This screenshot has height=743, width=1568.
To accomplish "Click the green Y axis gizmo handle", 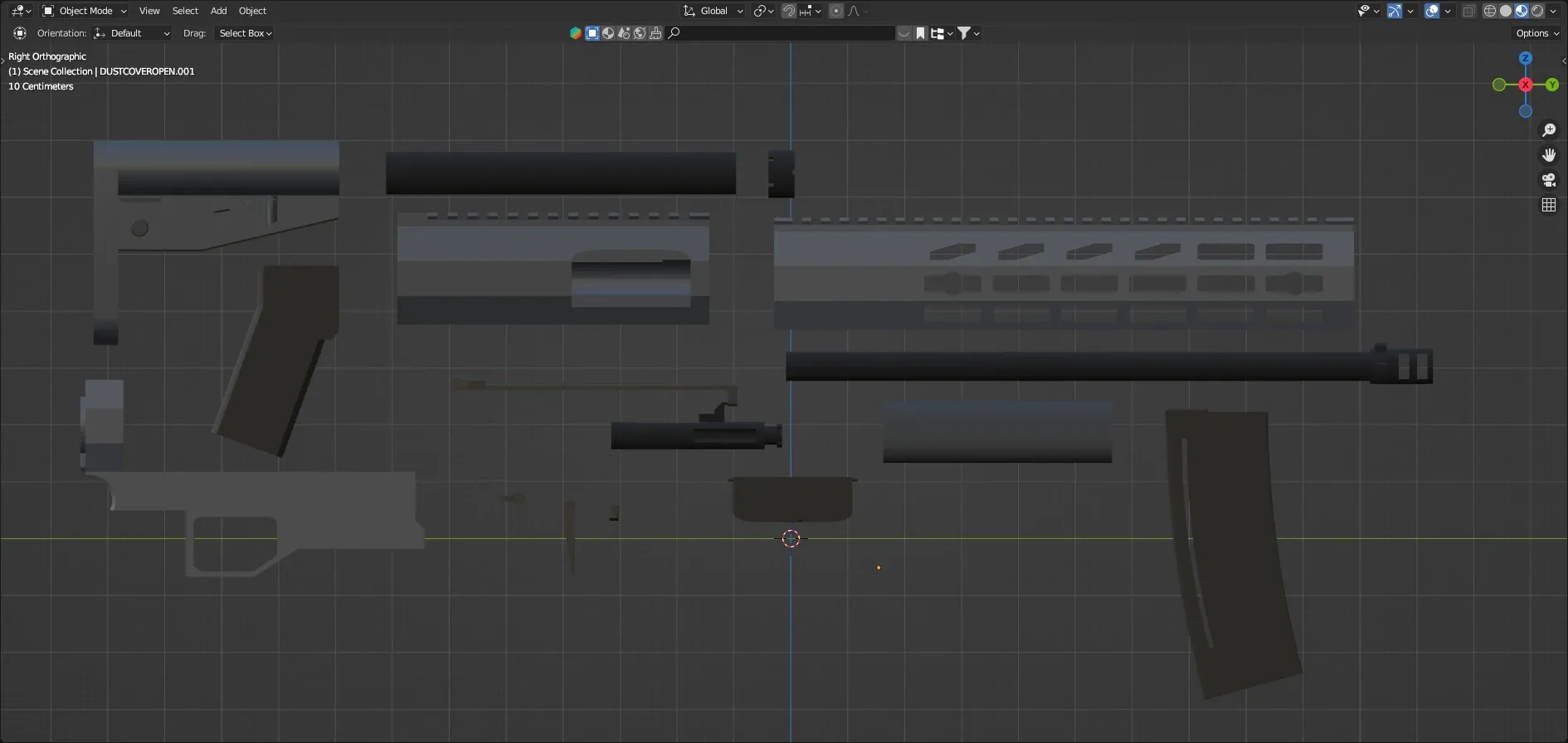I will click(1551, 85).
